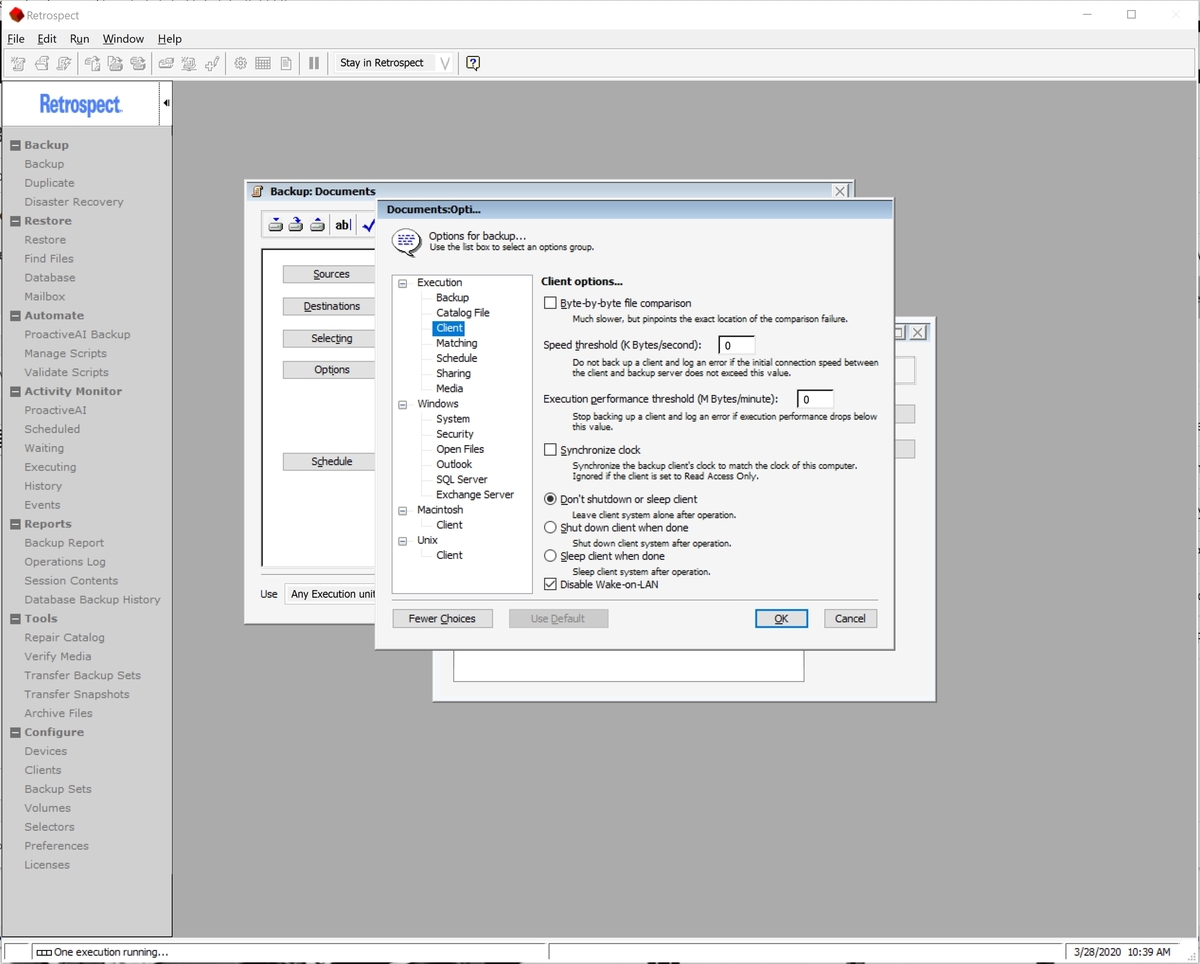Screen dimensions: 1200x964
Task: Click the 'ab|' rename icon in Backup: Documents
Action: [x=343, y=225]
